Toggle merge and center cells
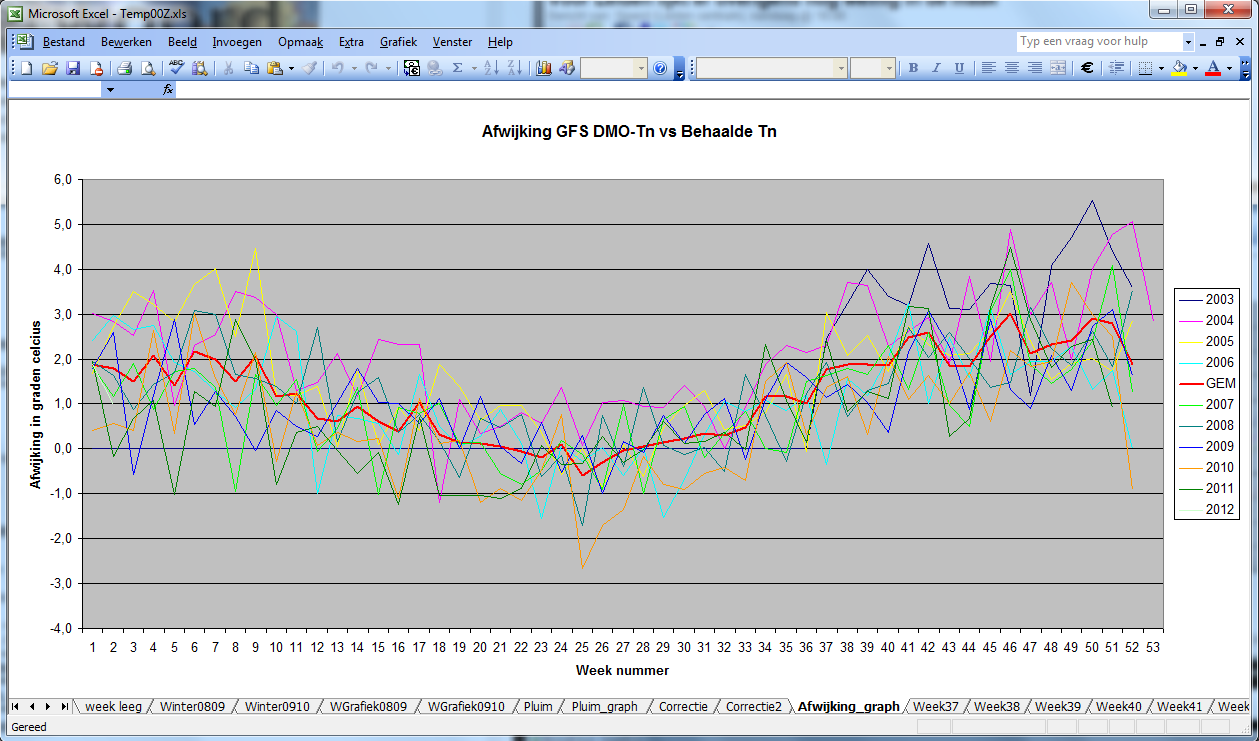This screenshot has width=1259, height=741. (1058, 68)
